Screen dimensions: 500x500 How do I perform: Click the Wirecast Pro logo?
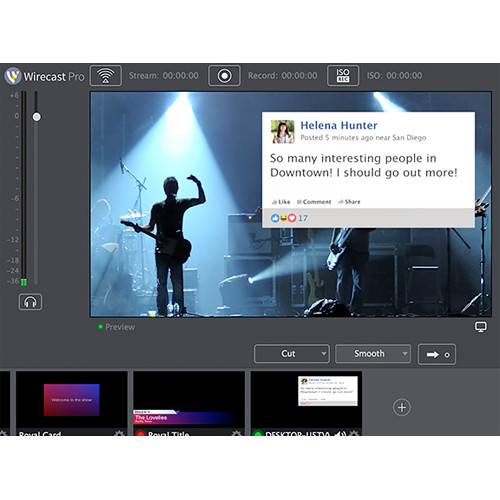(x=44, y=76)
